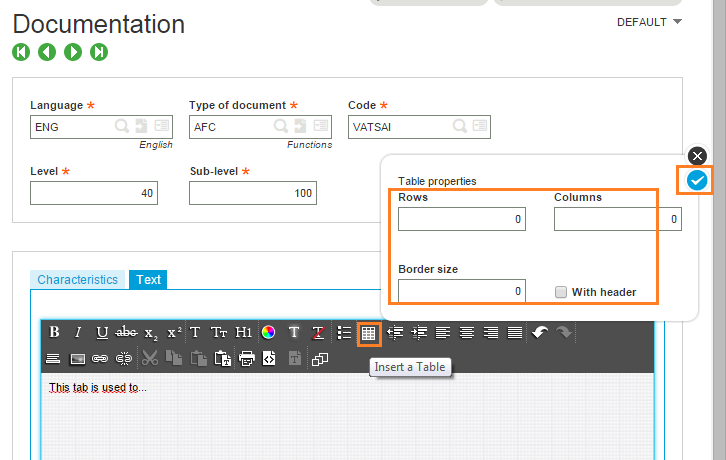Image resolution: width=726 pixels, height=460 pixels.
Task: Toggle italic formatting in the editor toolbar
Action: [78, 332]
